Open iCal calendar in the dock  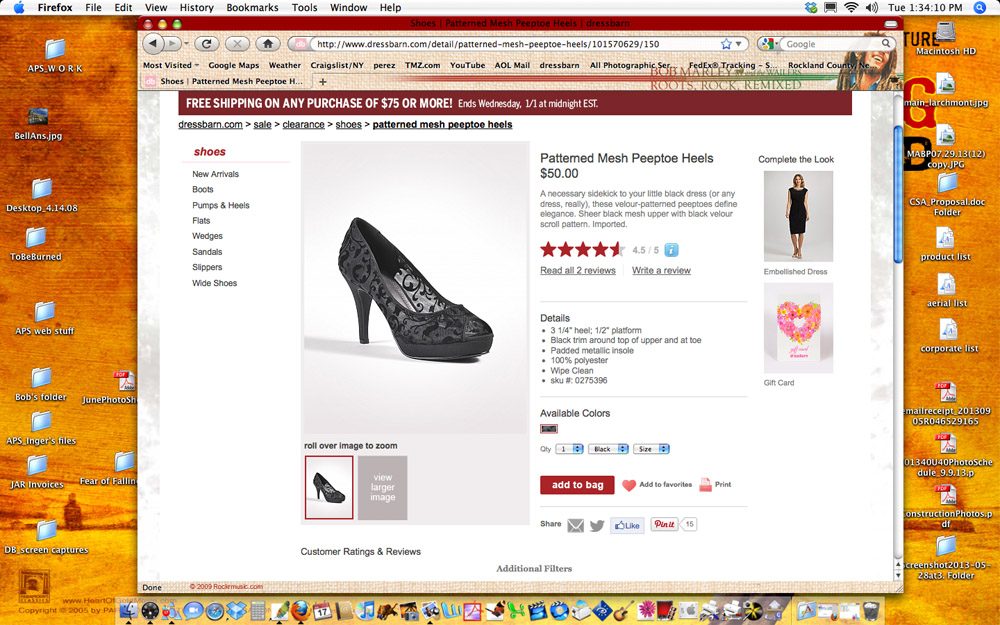pos(321,611)
